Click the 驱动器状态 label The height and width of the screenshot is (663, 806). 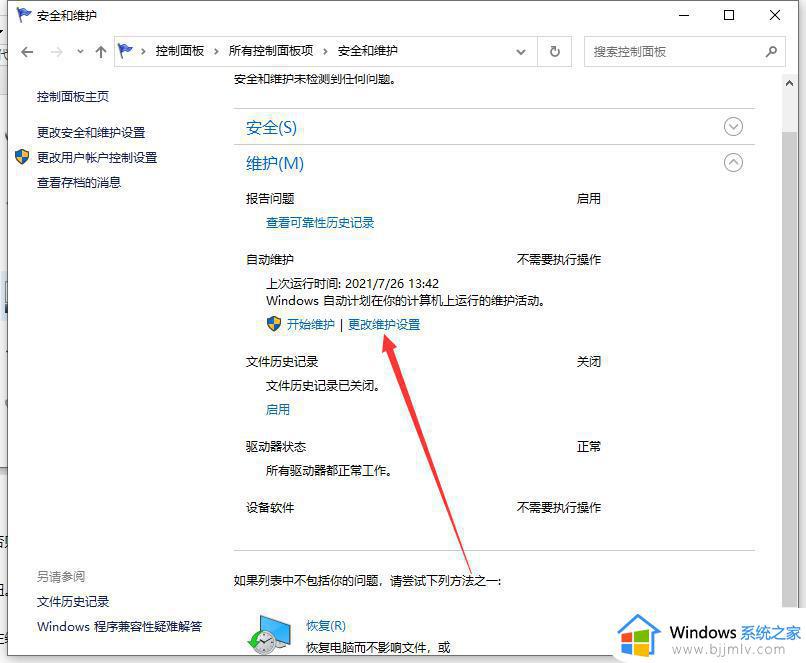276,447
